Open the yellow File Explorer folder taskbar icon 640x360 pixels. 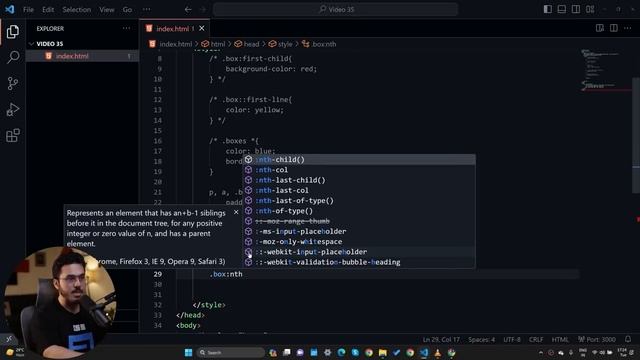382,352
